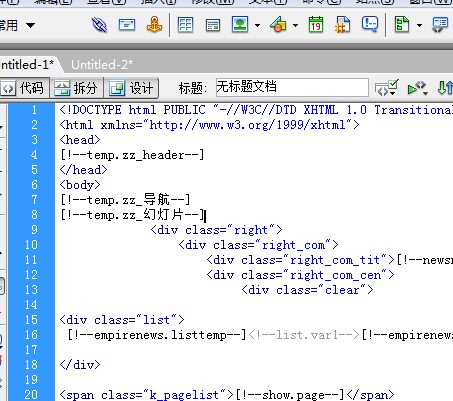Click the Templates insert icon
Screen dimensions: 453x401
click(402, 25)
